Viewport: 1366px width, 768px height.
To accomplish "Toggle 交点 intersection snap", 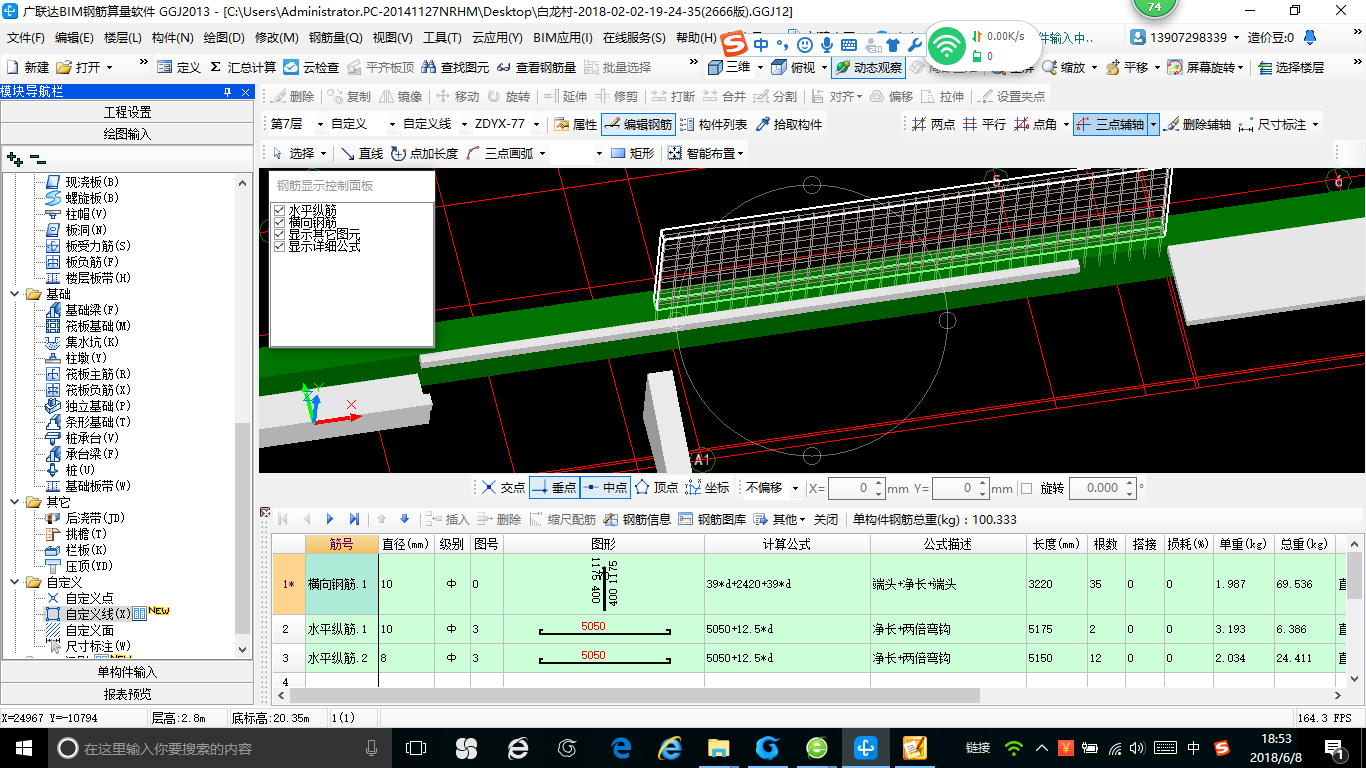I will (x=503, y=487).
